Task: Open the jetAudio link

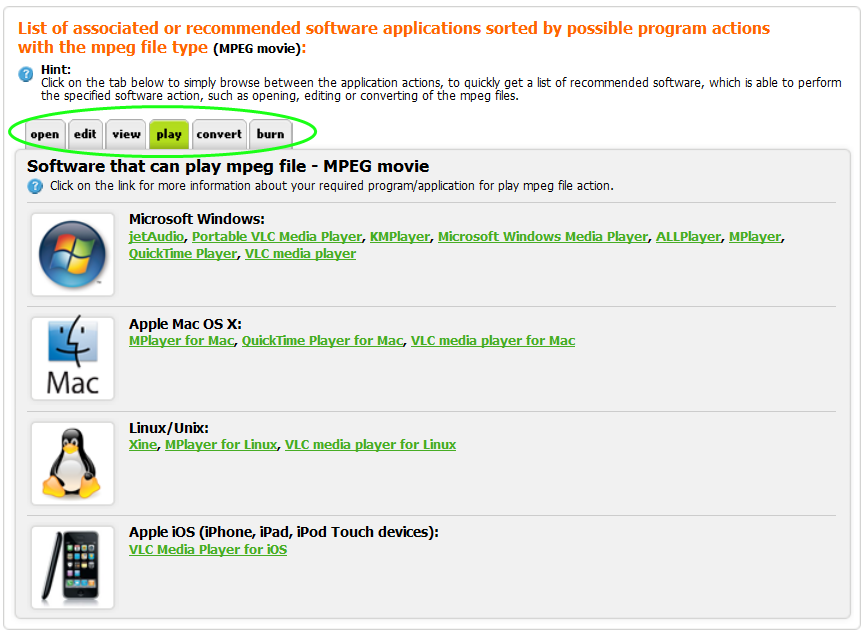Action: tap(156, 236)
